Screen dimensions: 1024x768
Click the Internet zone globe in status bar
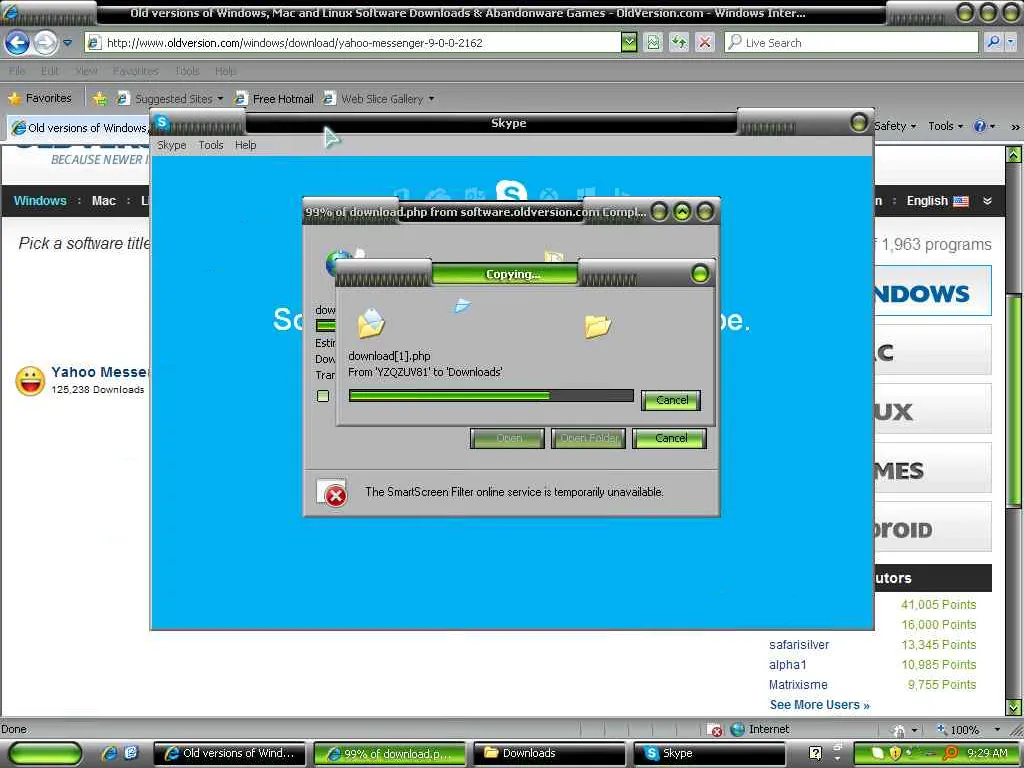[737, 729]
